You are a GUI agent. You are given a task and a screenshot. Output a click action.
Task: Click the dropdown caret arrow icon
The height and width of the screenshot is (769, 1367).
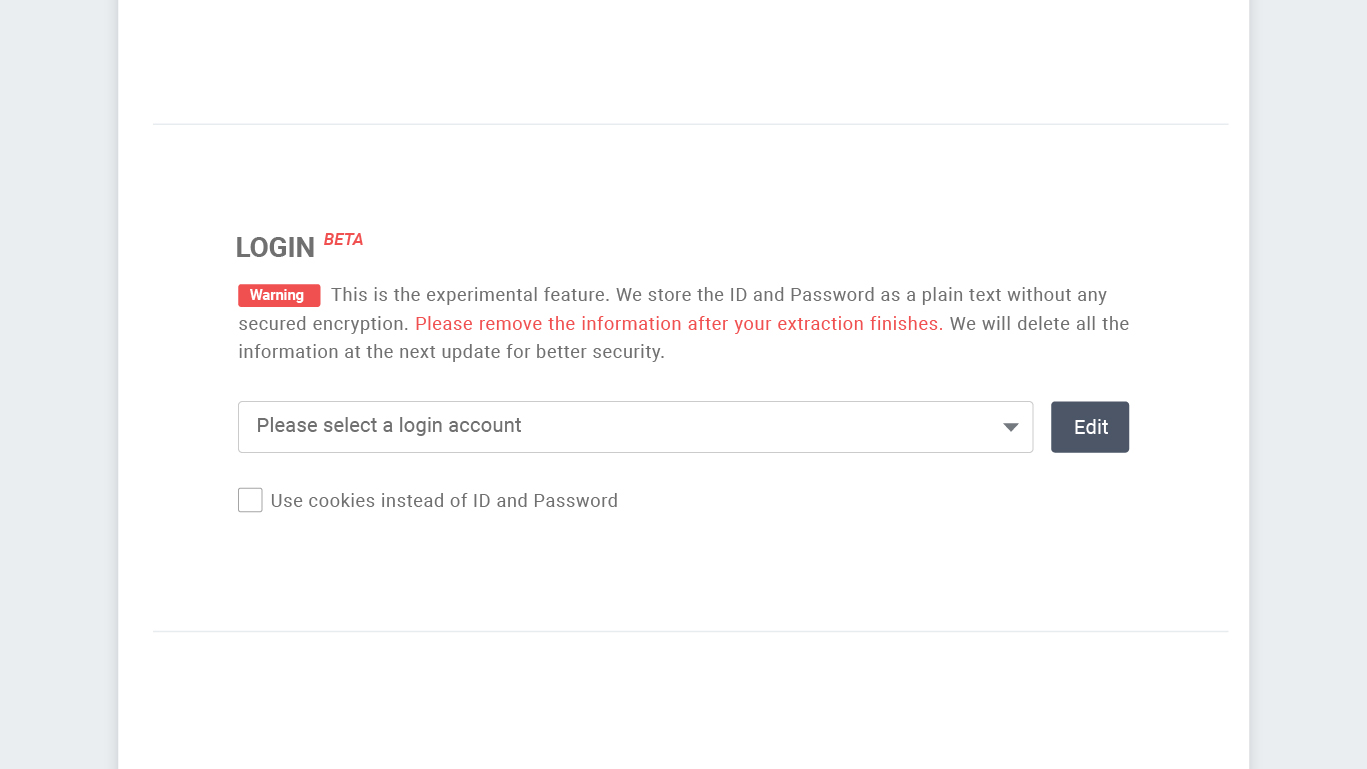(1011, 428)
